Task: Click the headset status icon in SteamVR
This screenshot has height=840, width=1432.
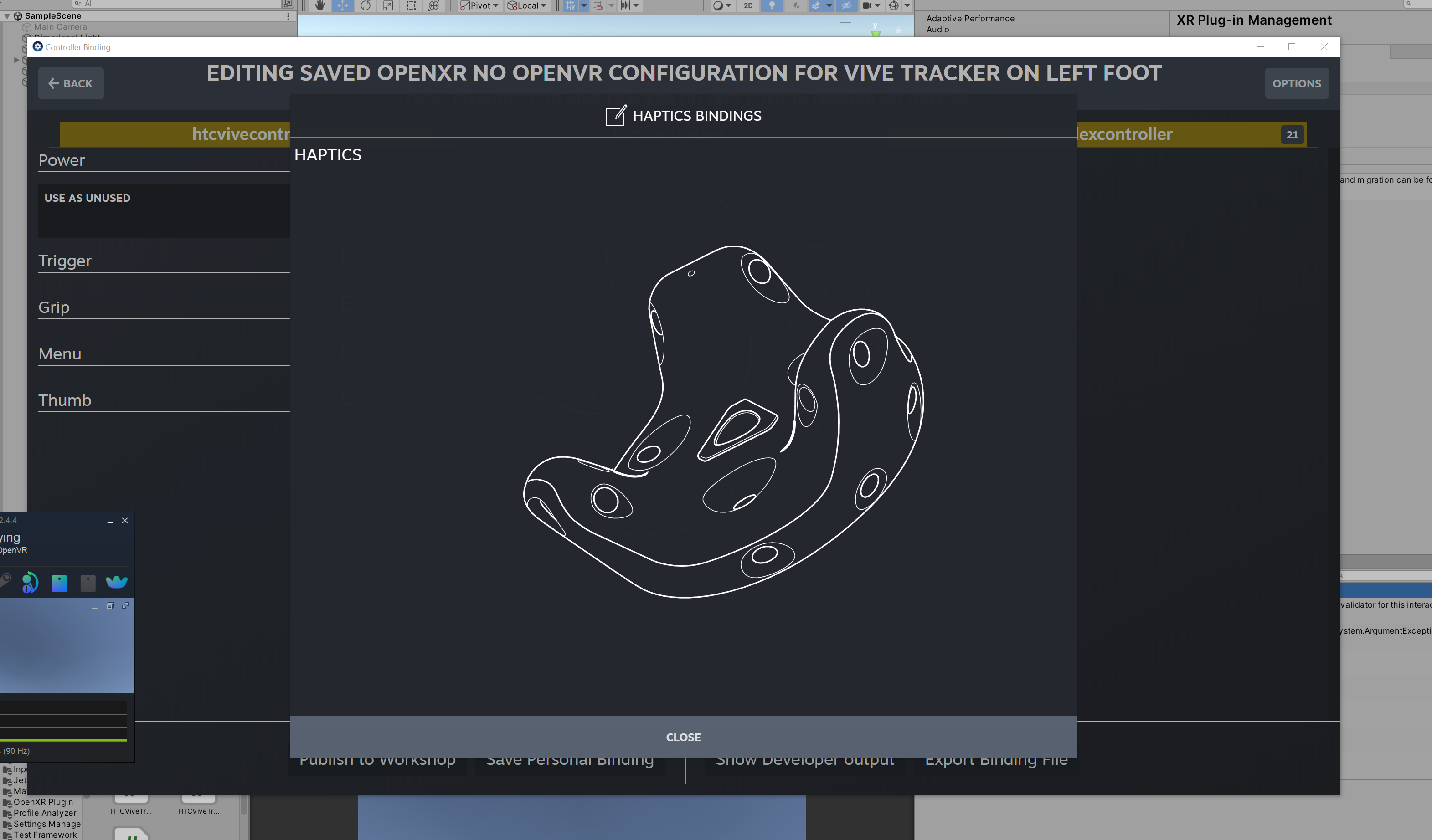Action: [x=30, y=583]
